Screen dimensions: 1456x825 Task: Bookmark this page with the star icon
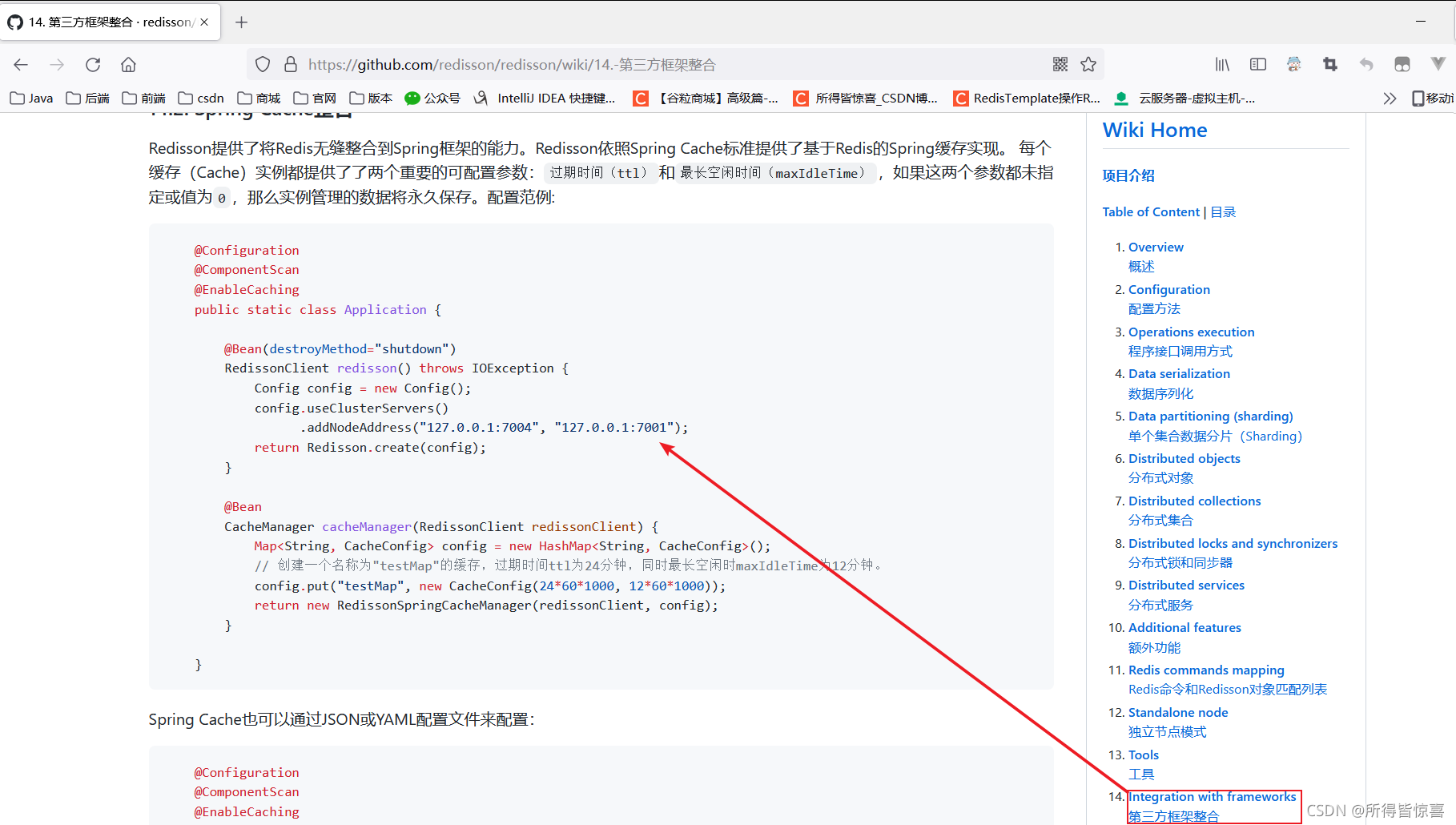point(1088,64)
